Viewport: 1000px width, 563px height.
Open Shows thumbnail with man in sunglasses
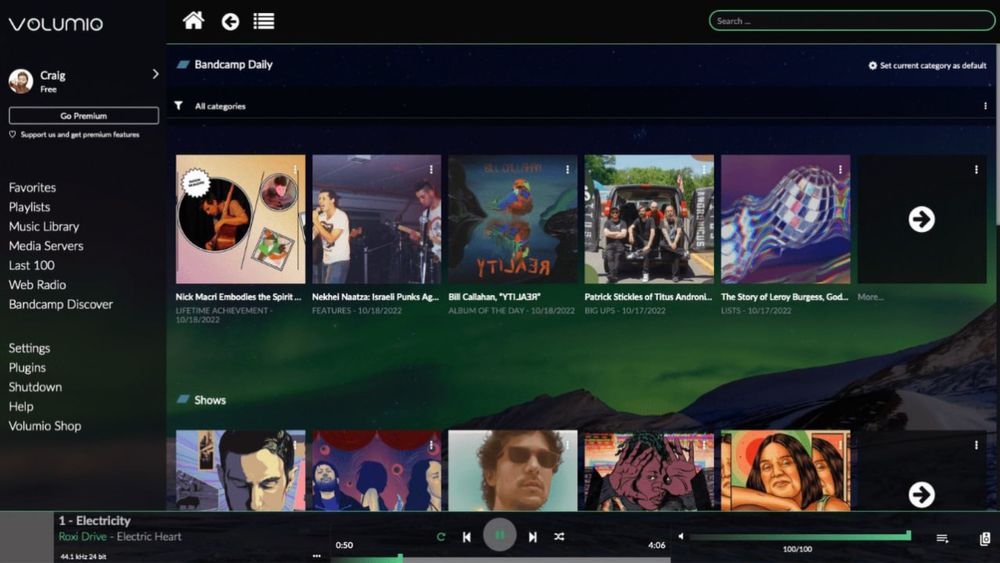coord(513,470)
